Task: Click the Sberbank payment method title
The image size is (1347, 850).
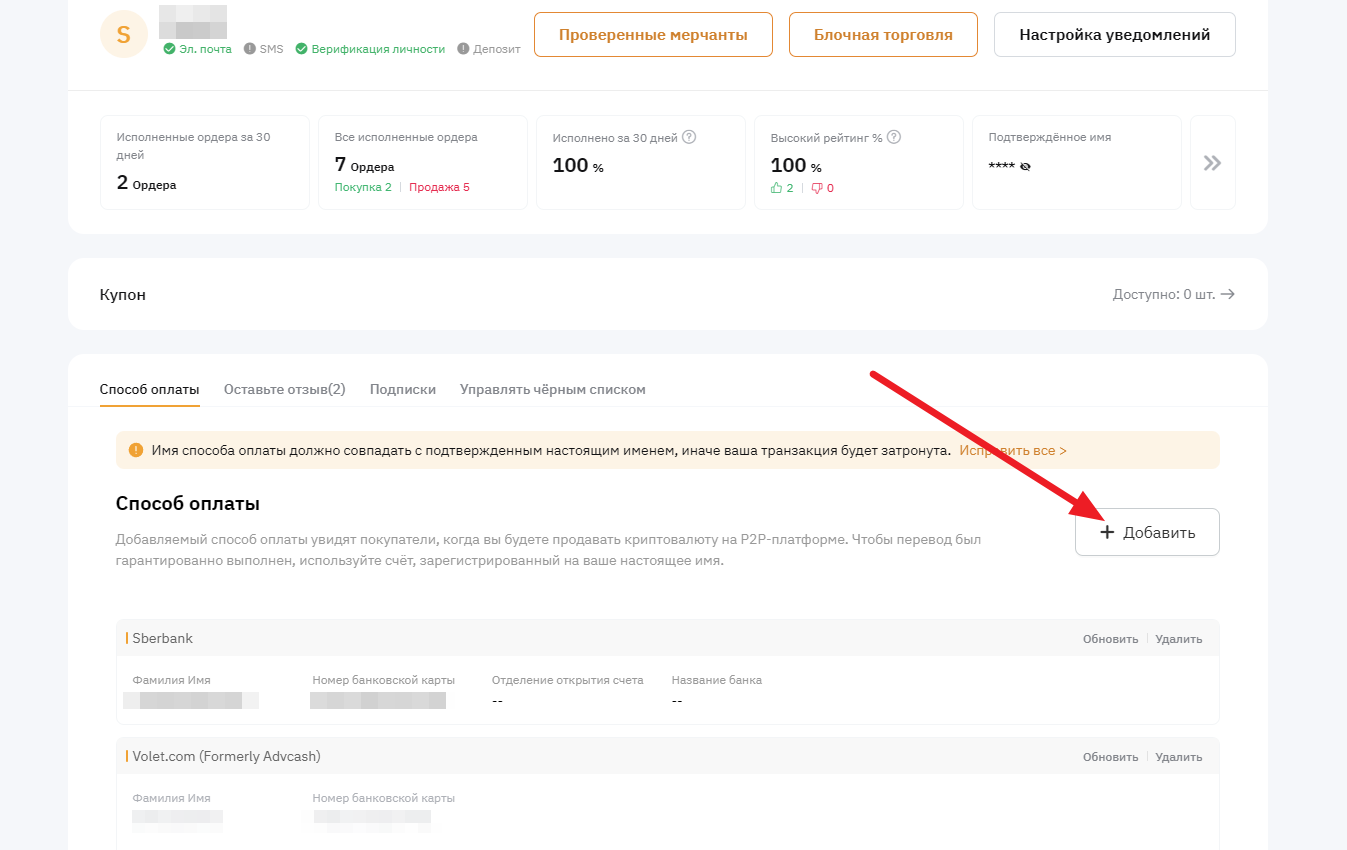Action: click(x=163, y=638)
